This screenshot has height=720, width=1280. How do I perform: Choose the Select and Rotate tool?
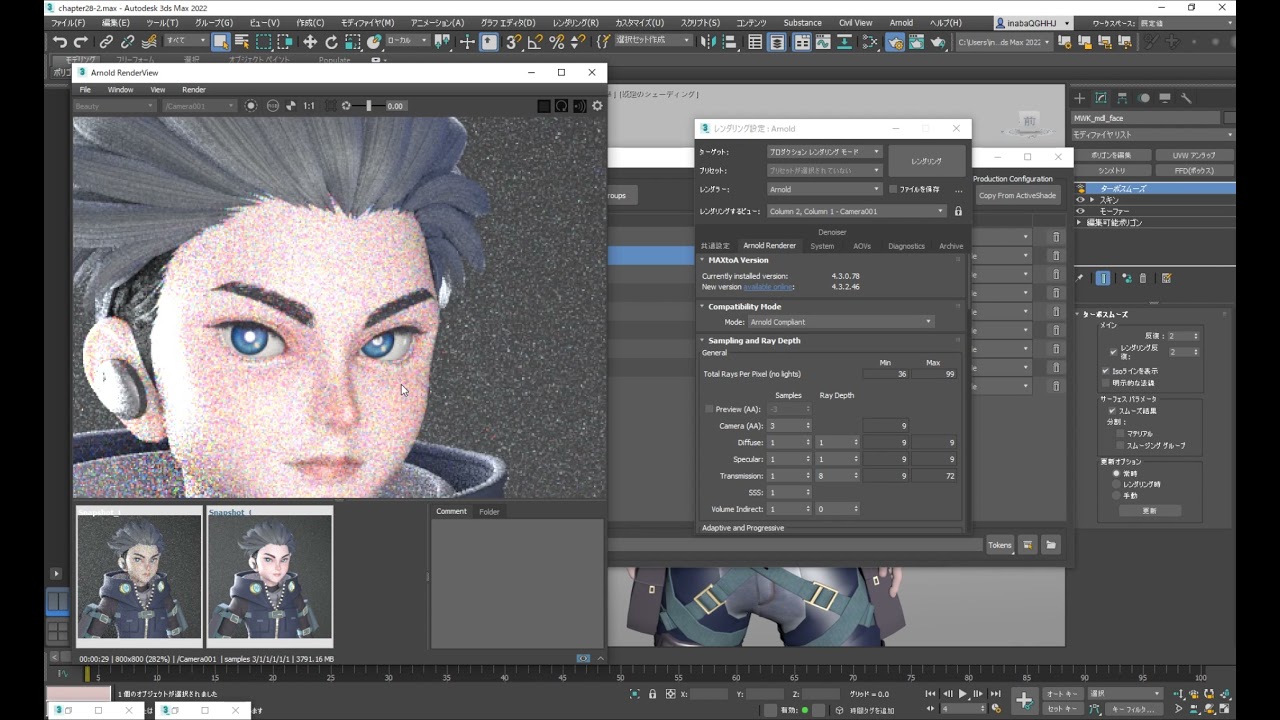331,42
